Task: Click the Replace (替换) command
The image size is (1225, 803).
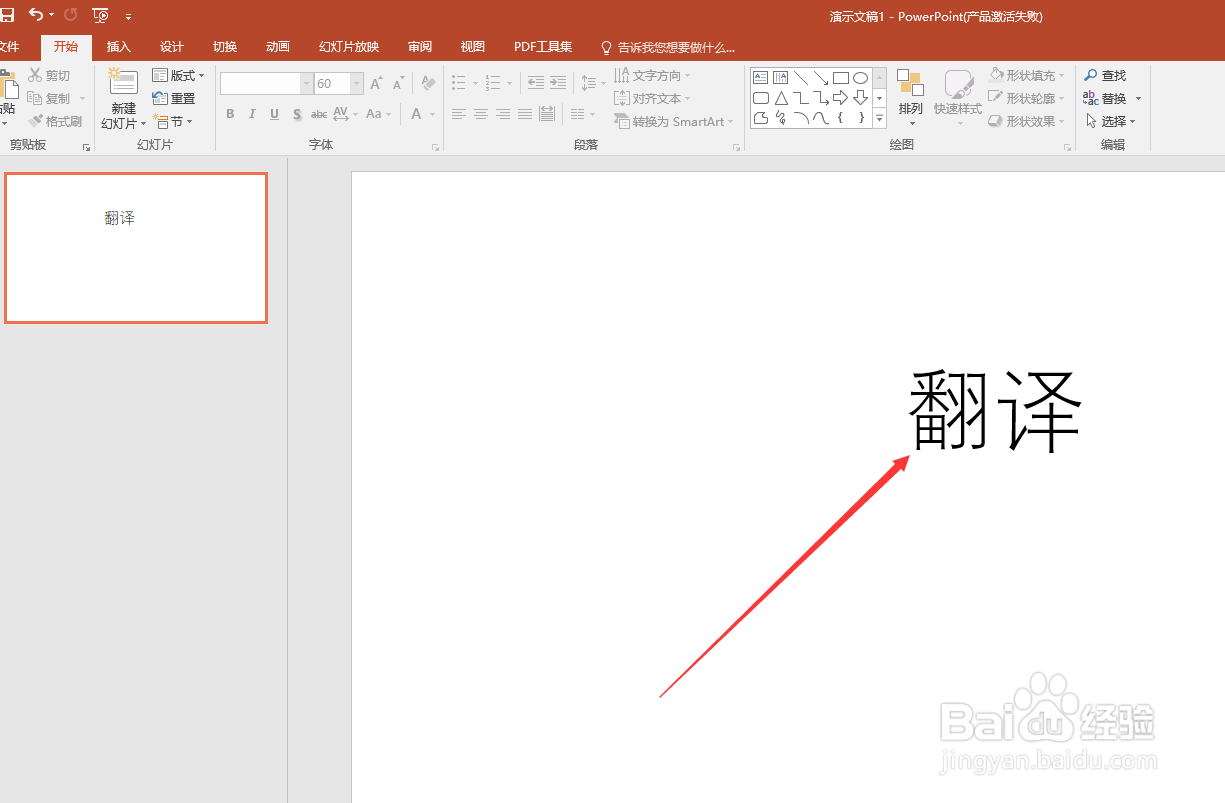Action: click(x=1111, y=97)
